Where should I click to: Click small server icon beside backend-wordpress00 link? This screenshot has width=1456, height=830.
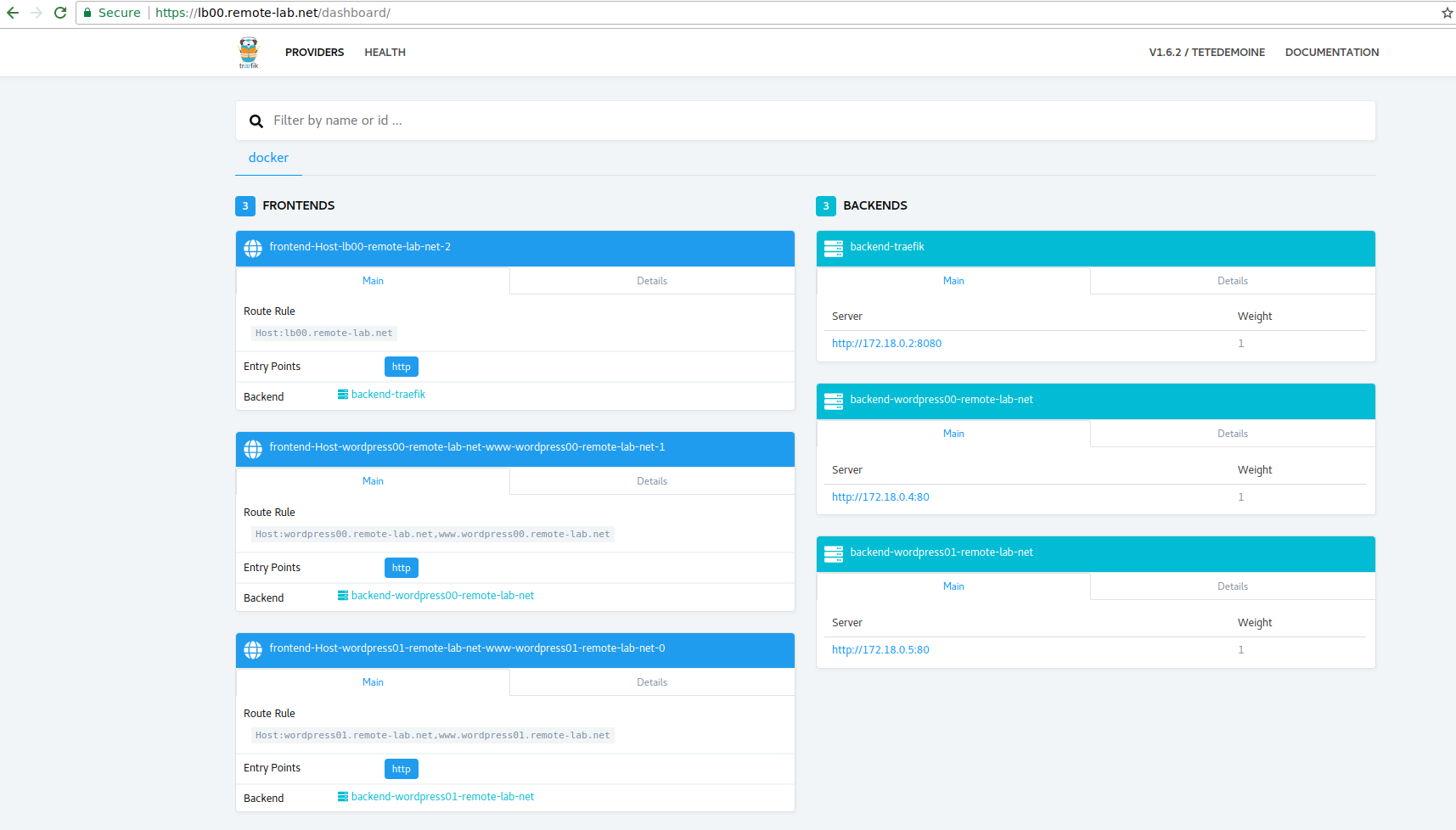coord(343,596)
